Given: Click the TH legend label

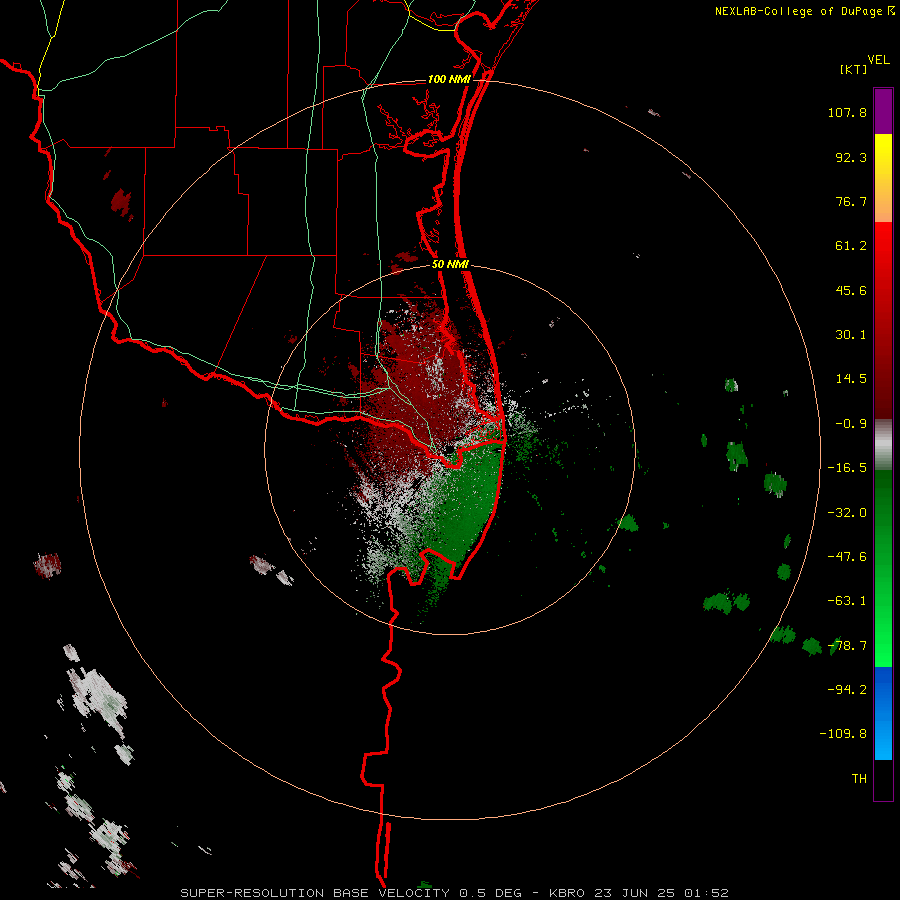Looking at the screenshot, I should [x=859, y=779].
